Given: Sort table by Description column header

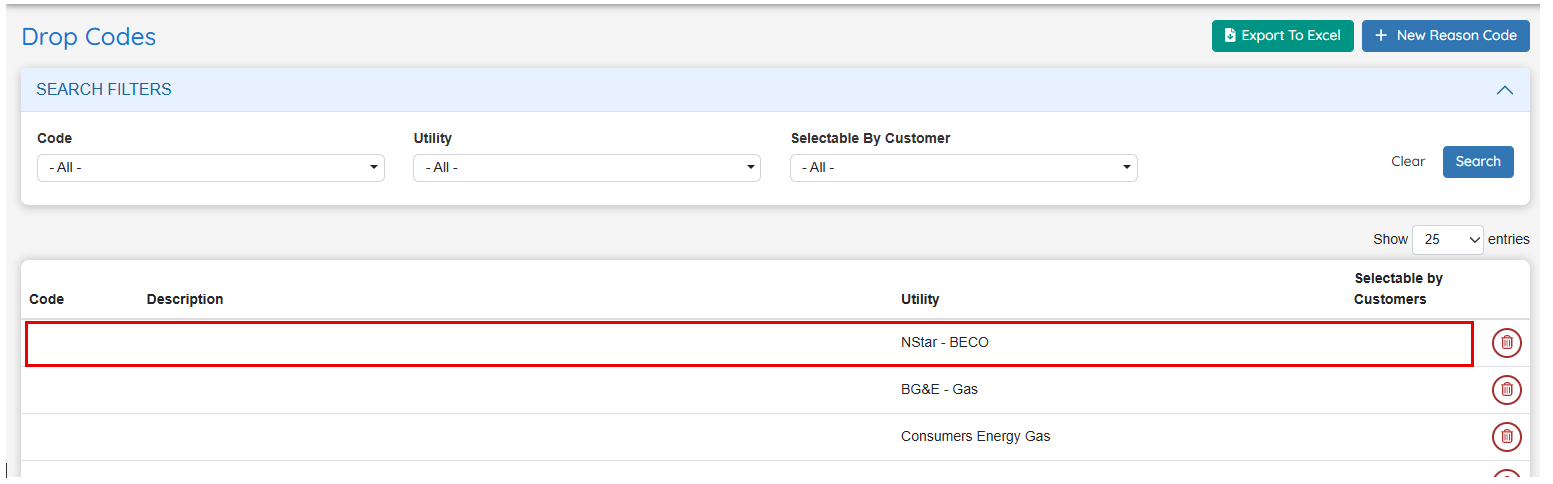Looking at the screenshot, I should [185, 299].
